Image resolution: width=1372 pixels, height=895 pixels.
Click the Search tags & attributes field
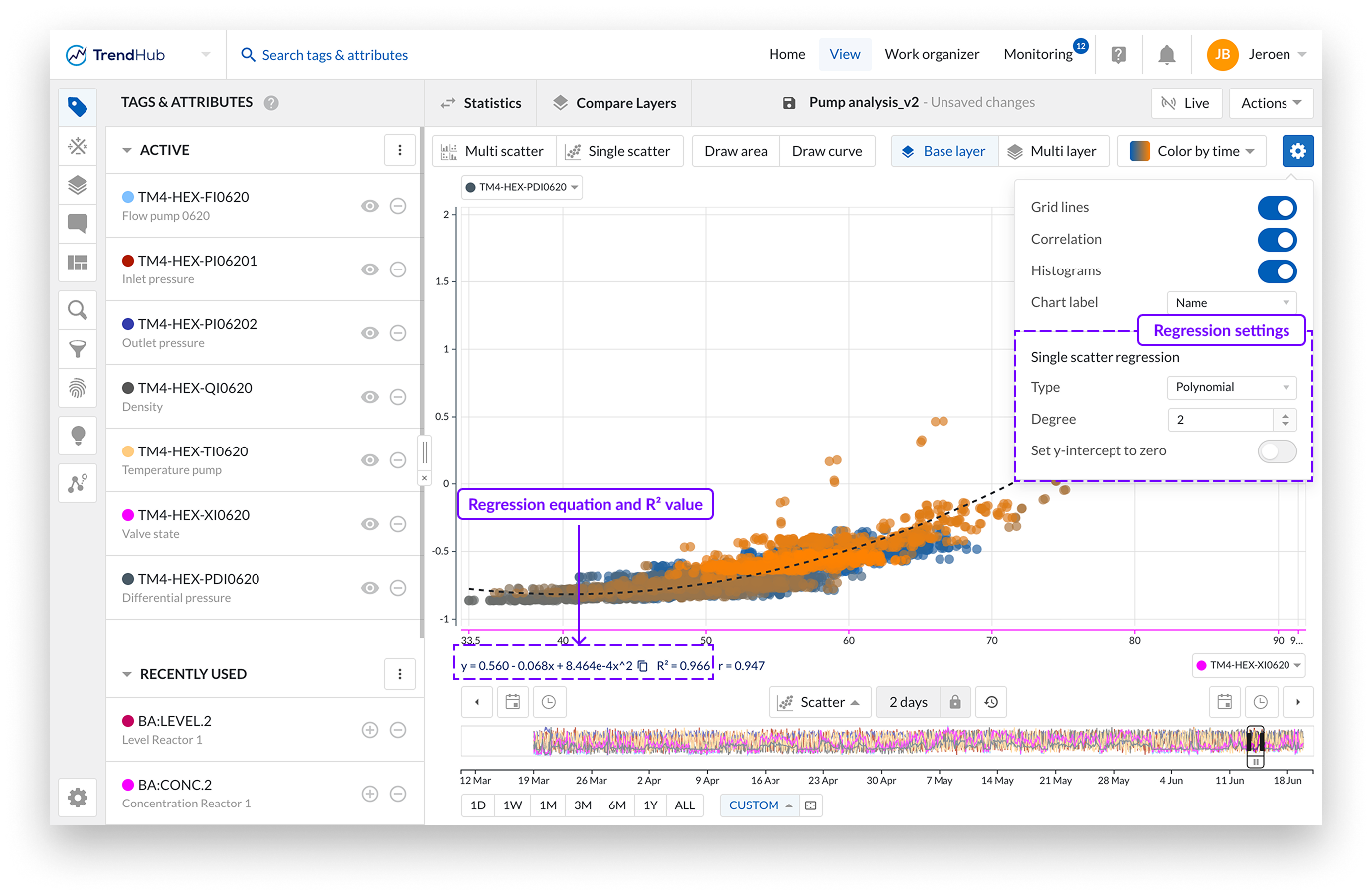pos(335,55)
